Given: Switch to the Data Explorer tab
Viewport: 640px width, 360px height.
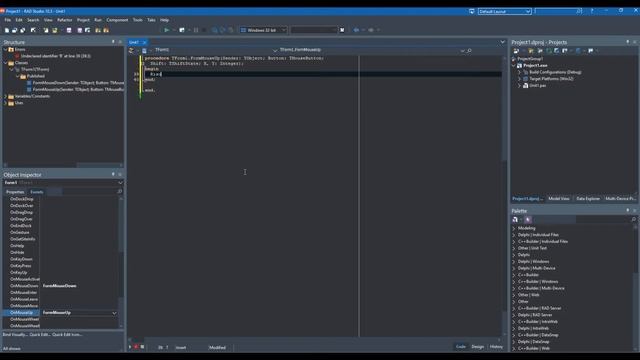Looking at the screenshot, I should click(588, 199).
